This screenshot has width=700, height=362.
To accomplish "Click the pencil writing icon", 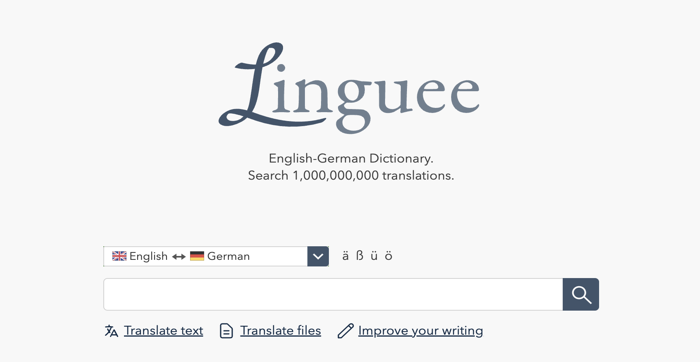I will click(x=346, y=331).
